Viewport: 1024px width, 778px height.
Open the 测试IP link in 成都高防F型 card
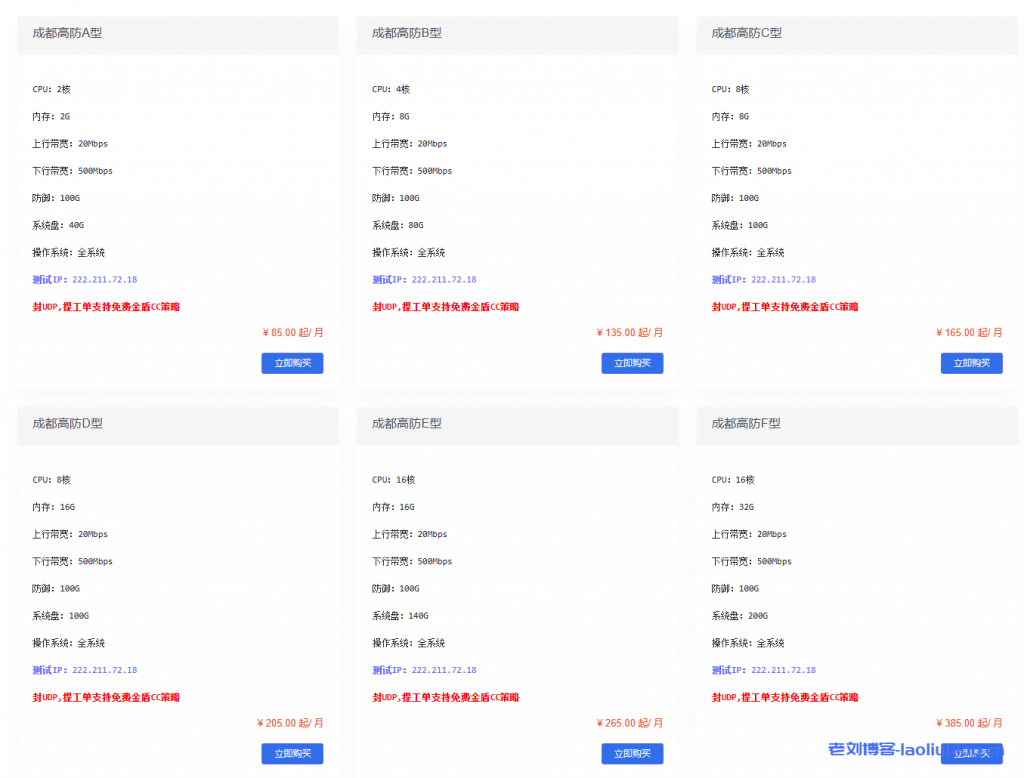764,670
